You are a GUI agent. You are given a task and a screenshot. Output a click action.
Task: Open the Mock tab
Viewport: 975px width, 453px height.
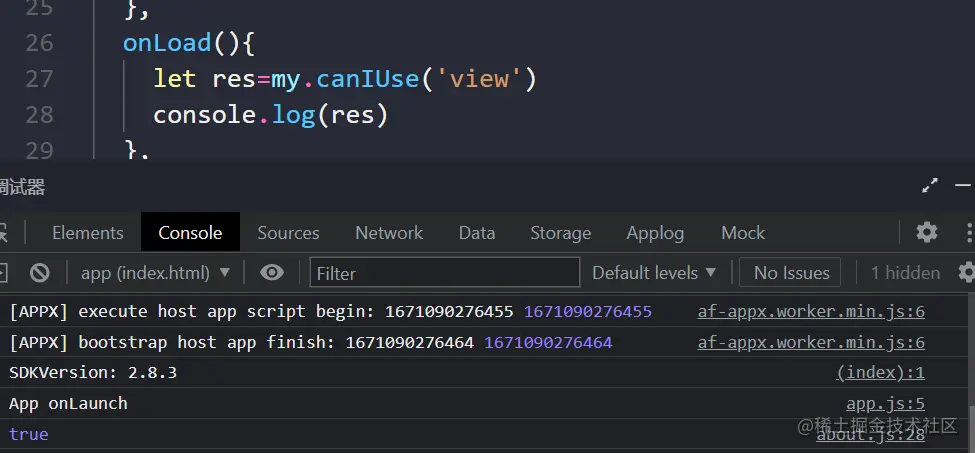743,232
